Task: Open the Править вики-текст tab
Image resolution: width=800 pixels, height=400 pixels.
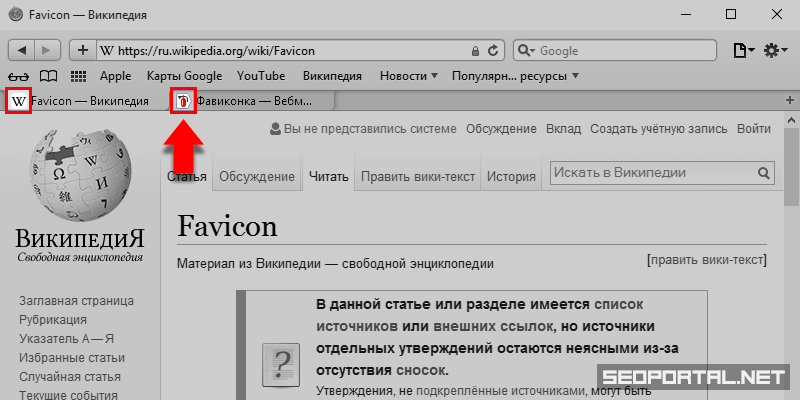Action: point(418,177)
